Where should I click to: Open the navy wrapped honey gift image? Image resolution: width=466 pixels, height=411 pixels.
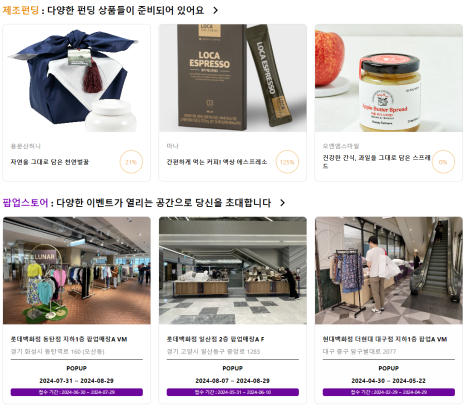(77, 78)
